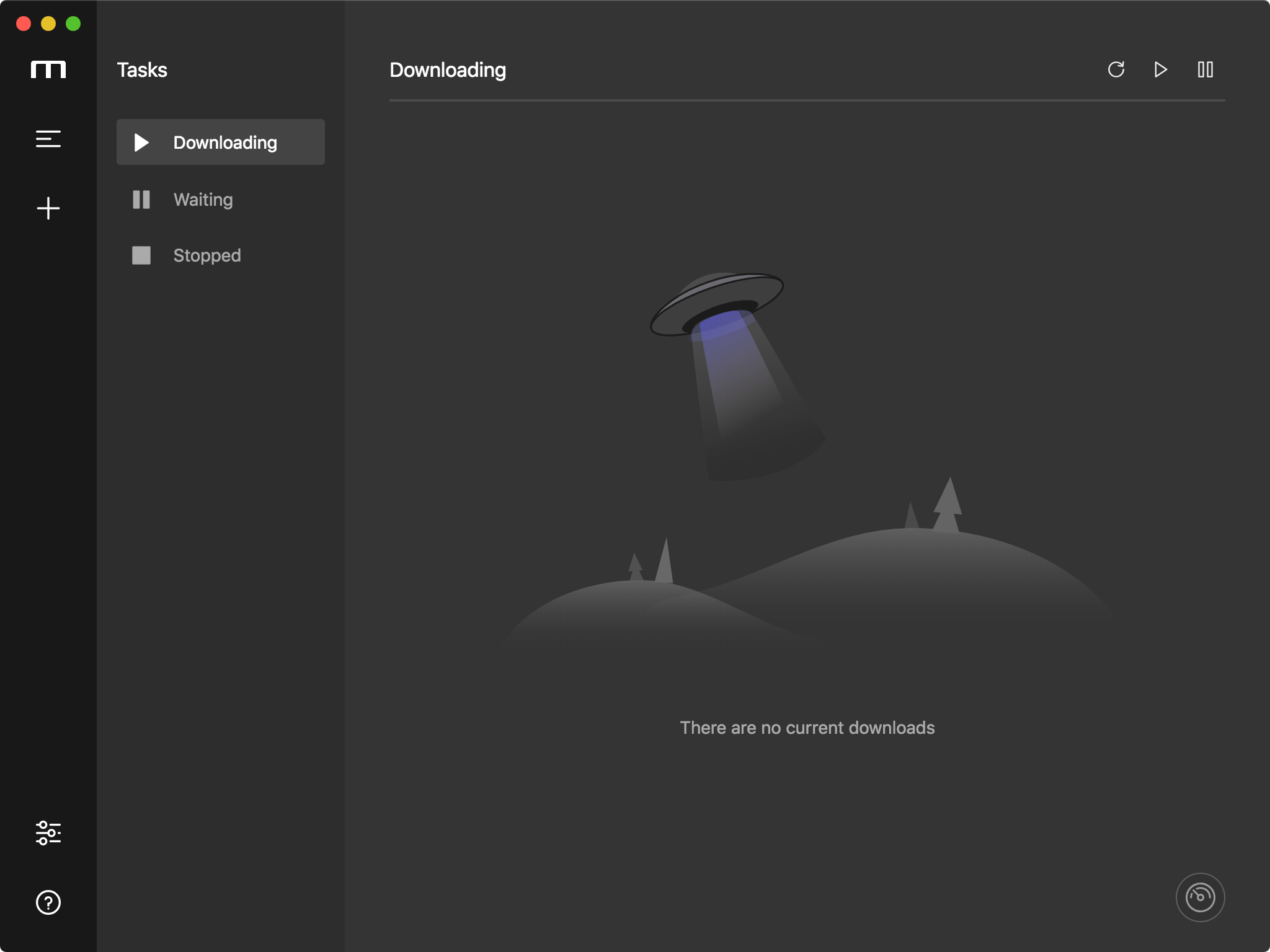The height and width of the screenshot is (952, 1270).
Task: Minimize the window with yellow button
Action: coord(48,24)
